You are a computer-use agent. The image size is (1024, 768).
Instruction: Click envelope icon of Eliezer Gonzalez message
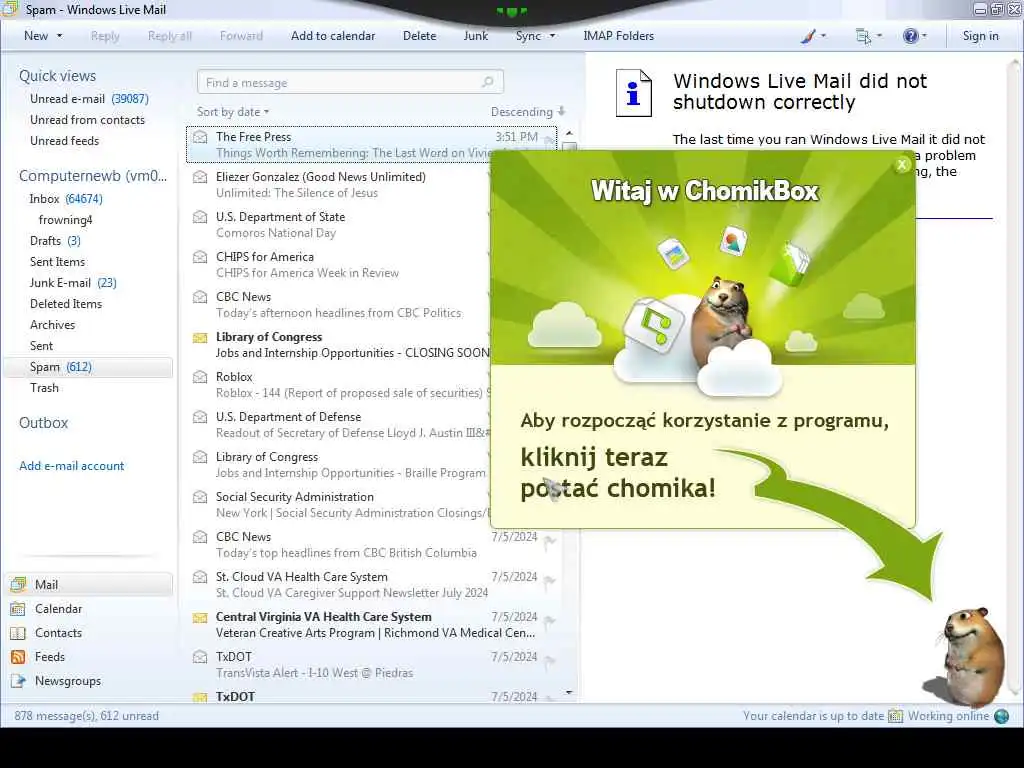click(x=200, y=177)
